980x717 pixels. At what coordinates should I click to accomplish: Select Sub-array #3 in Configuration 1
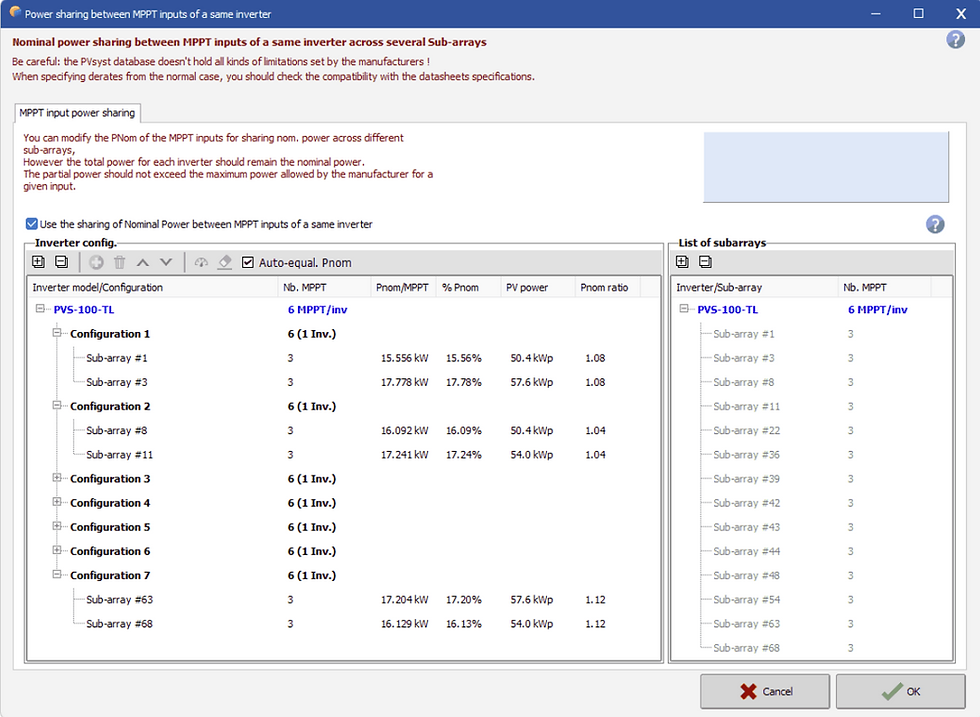point(117,382)
